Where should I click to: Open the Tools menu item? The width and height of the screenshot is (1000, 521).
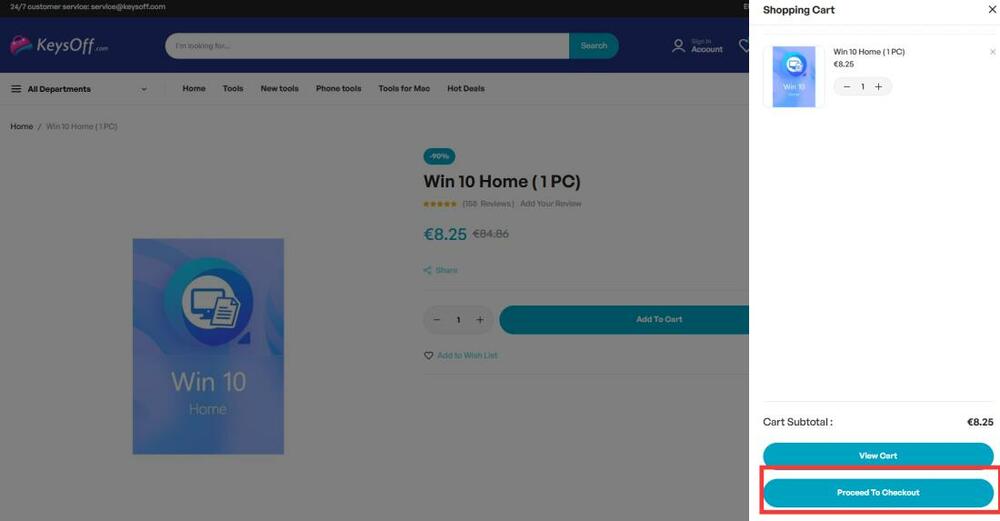pyautogui.click(x=233, y=89)
